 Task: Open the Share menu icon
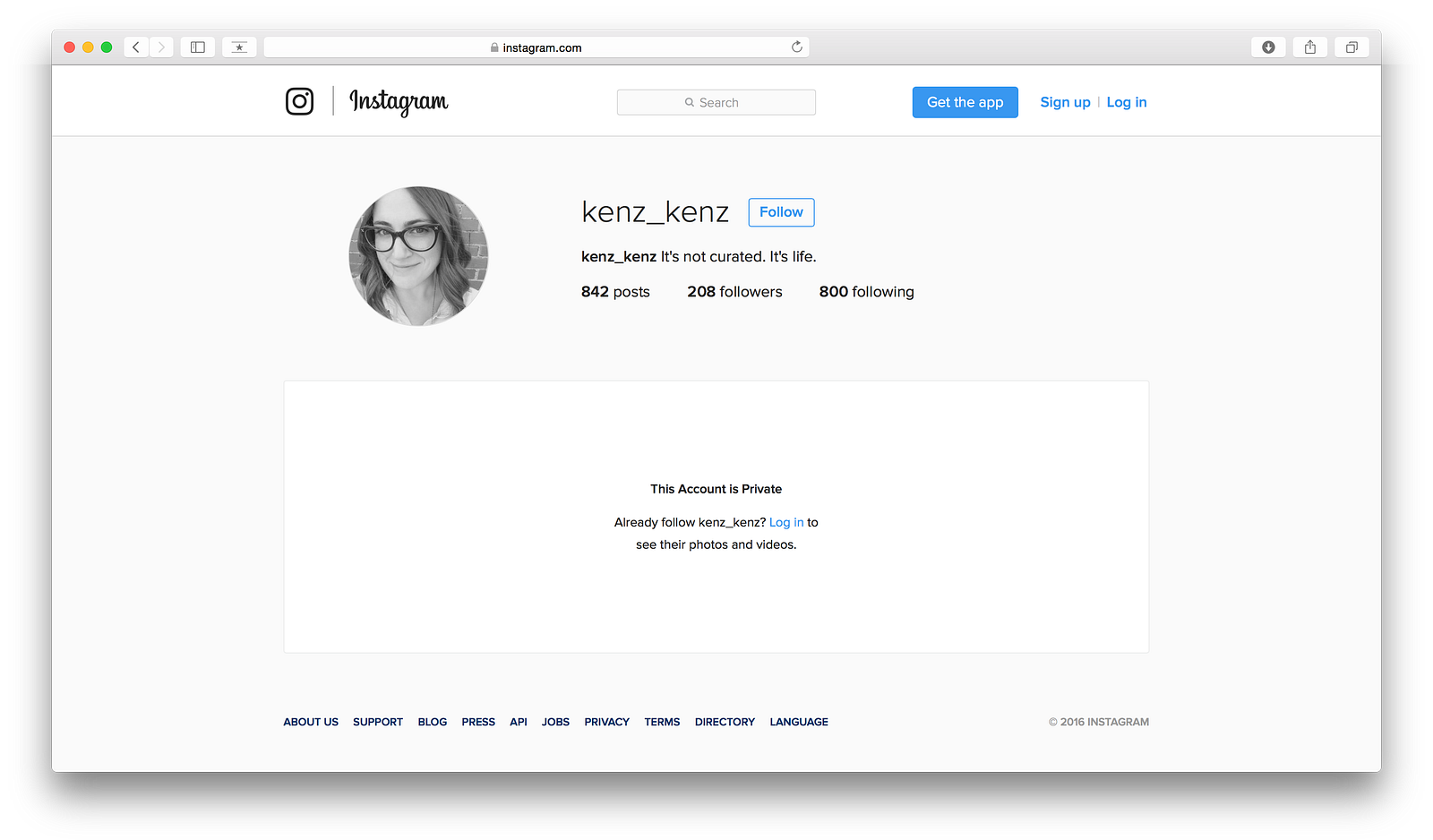(x=1310, y=47)
